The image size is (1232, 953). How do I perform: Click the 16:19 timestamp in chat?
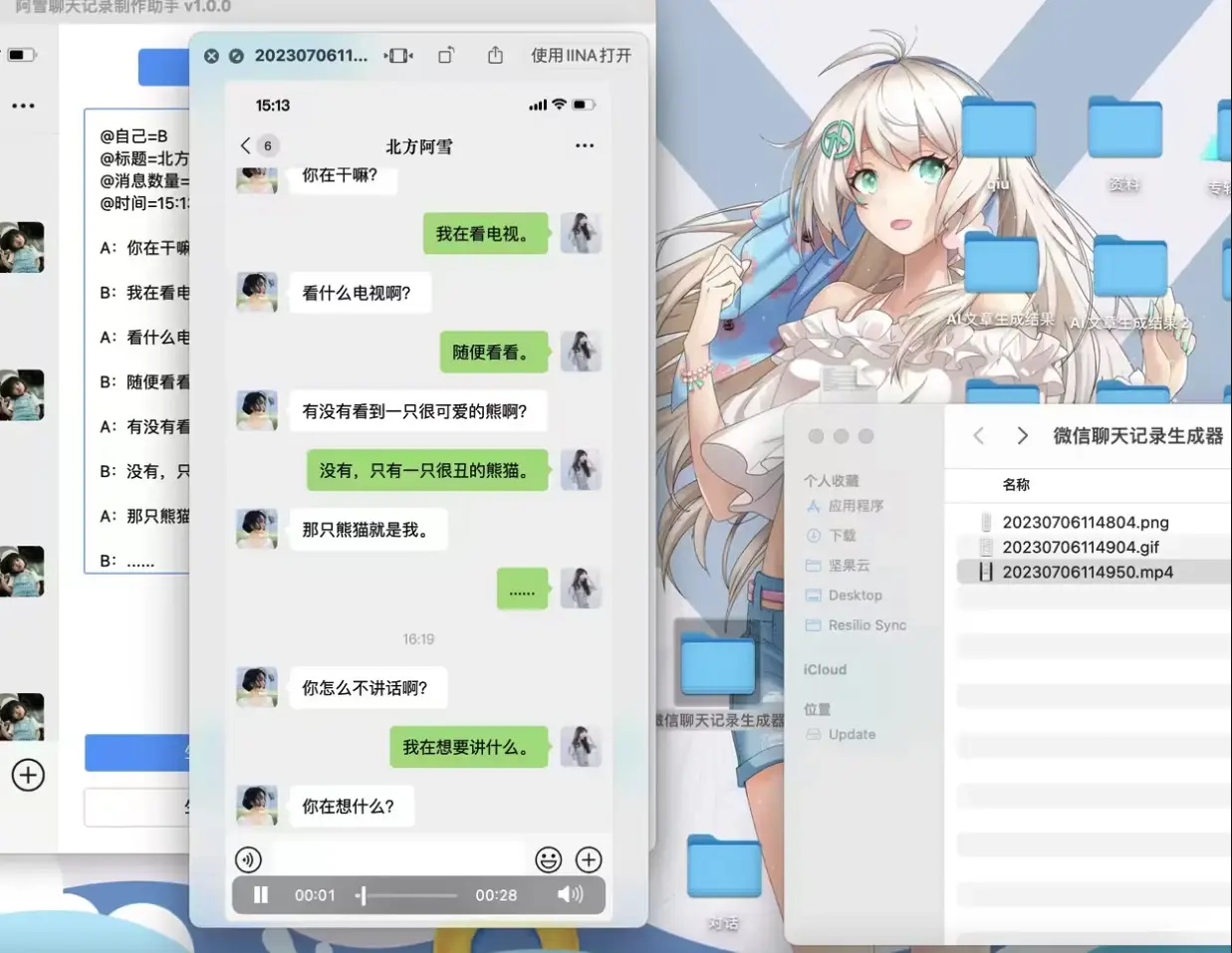[418, 639]
